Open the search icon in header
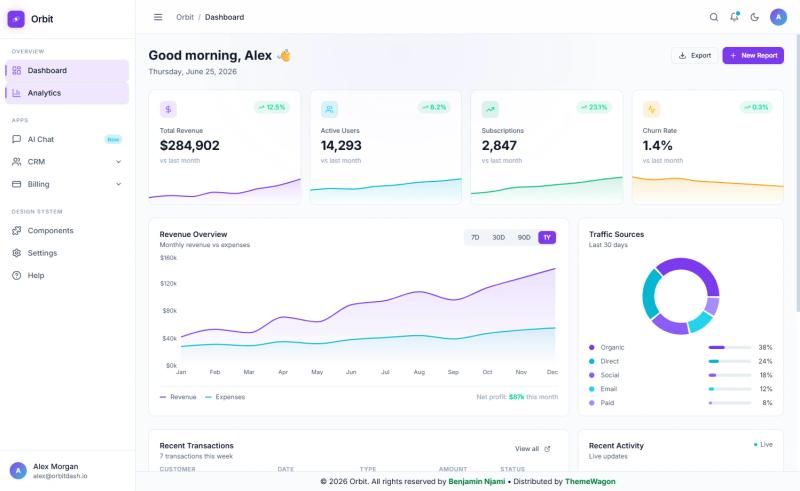The image size is (800, 491). [x=714, y=17]
